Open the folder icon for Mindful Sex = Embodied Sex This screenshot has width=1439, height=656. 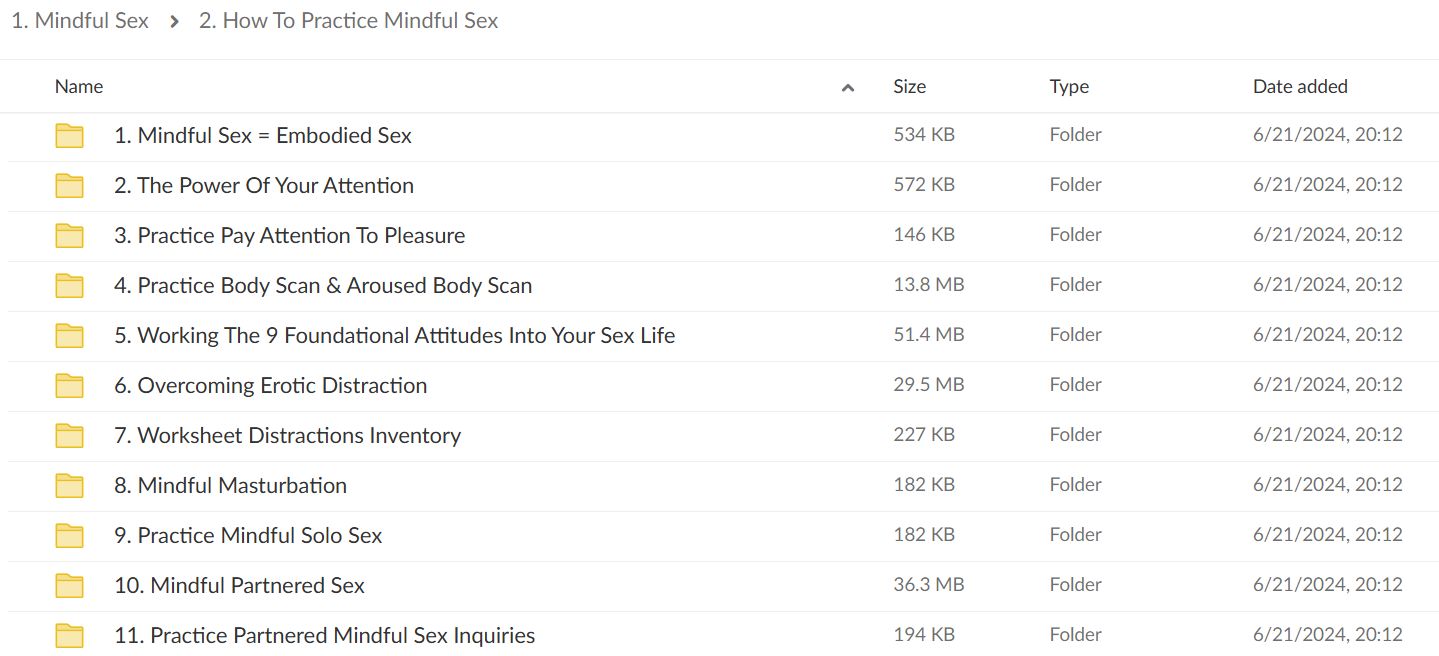(x=69, y=136)
